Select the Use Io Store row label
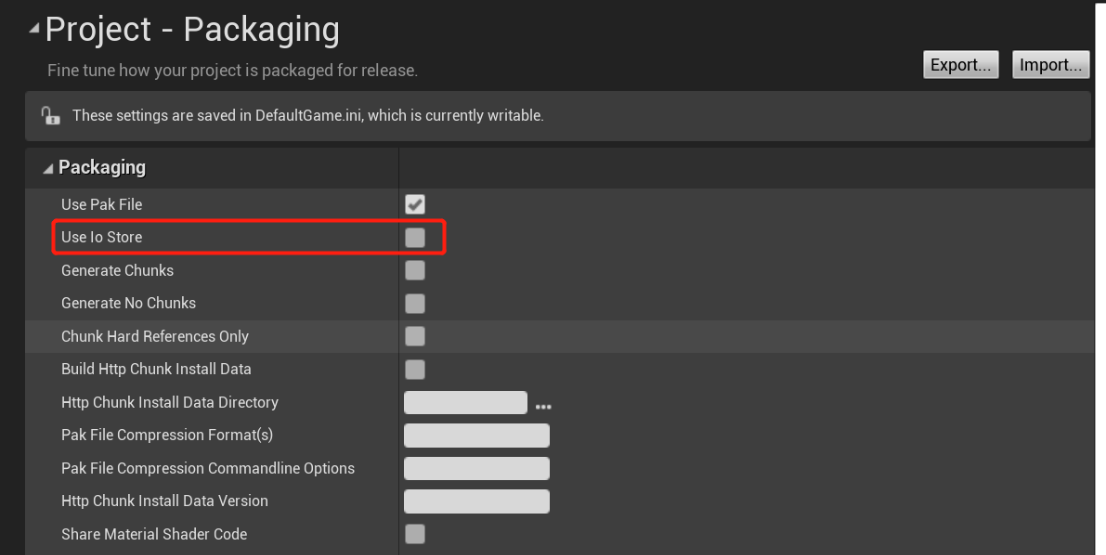 (101, 237)
